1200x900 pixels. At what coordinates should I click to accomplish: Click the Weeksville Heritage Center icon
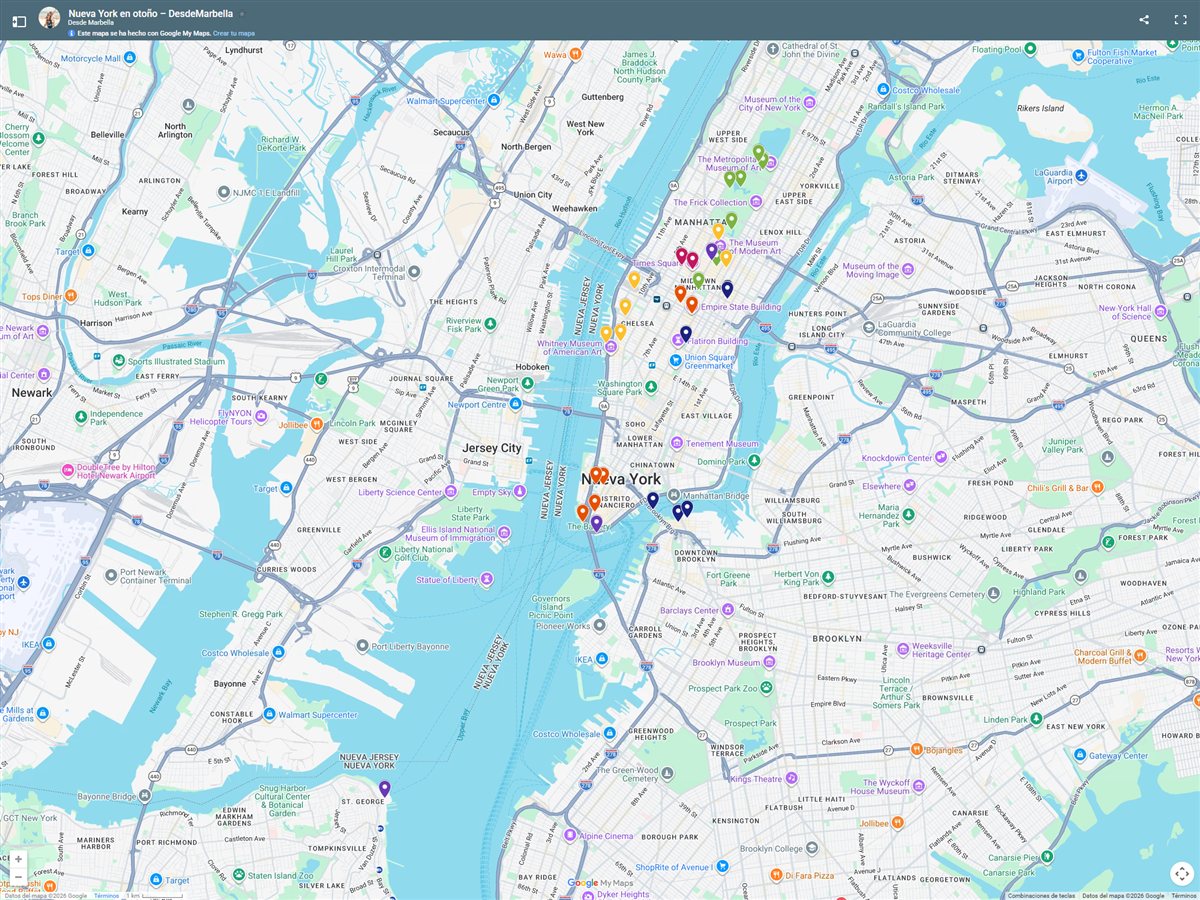coord(903,648)
